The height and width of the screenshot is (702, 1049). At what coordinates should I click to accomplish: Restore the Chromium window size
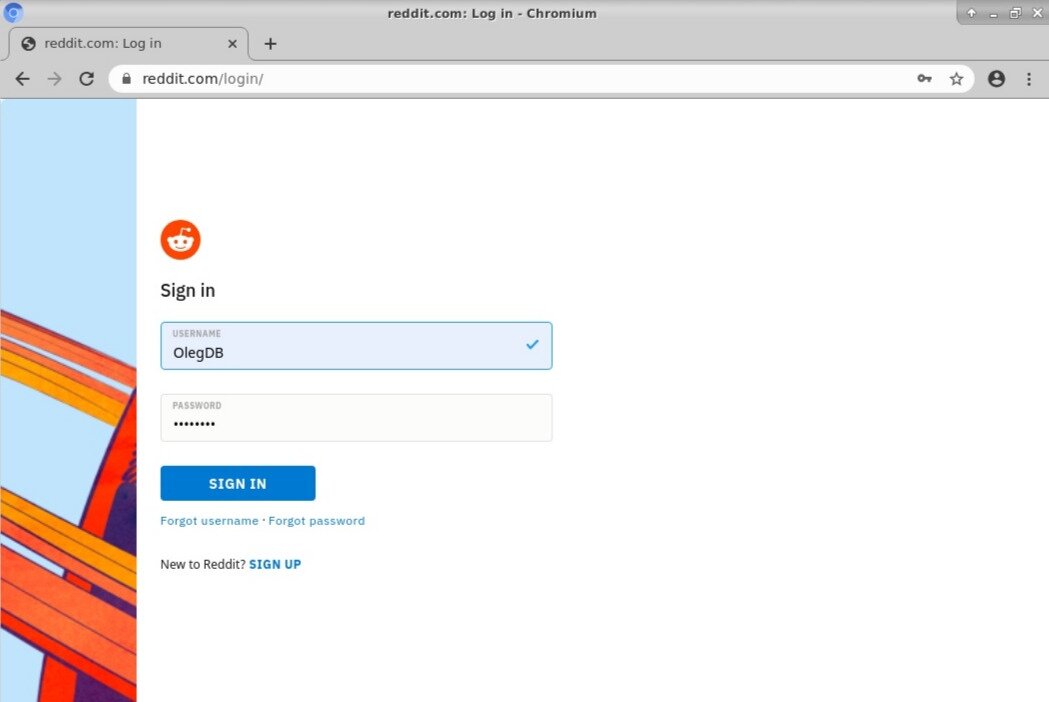coord(1016,13)
